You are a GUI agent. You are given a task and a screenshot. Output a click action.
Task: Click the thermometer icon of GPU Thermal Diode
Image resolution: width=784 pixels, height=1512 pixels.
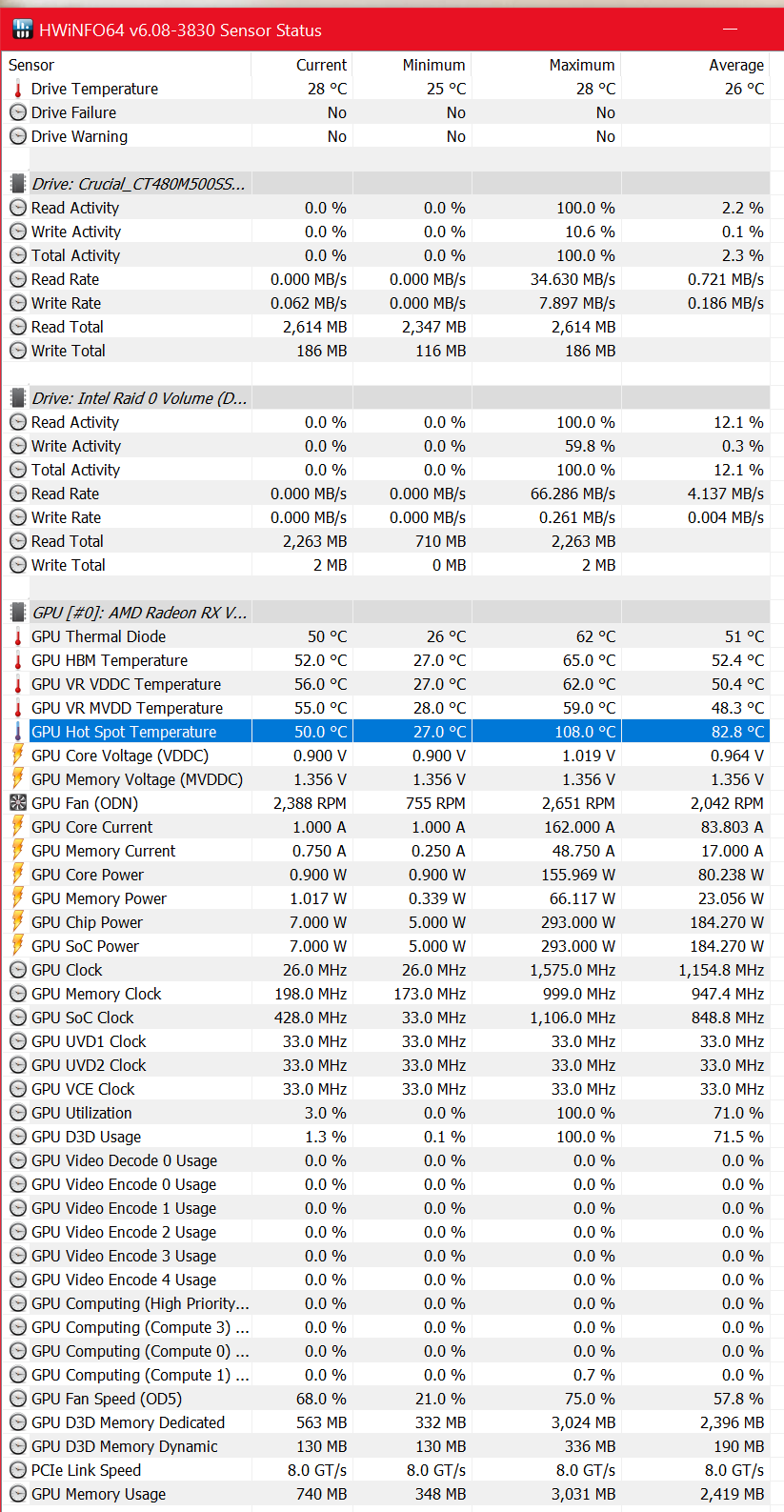[x=18, y=636]
